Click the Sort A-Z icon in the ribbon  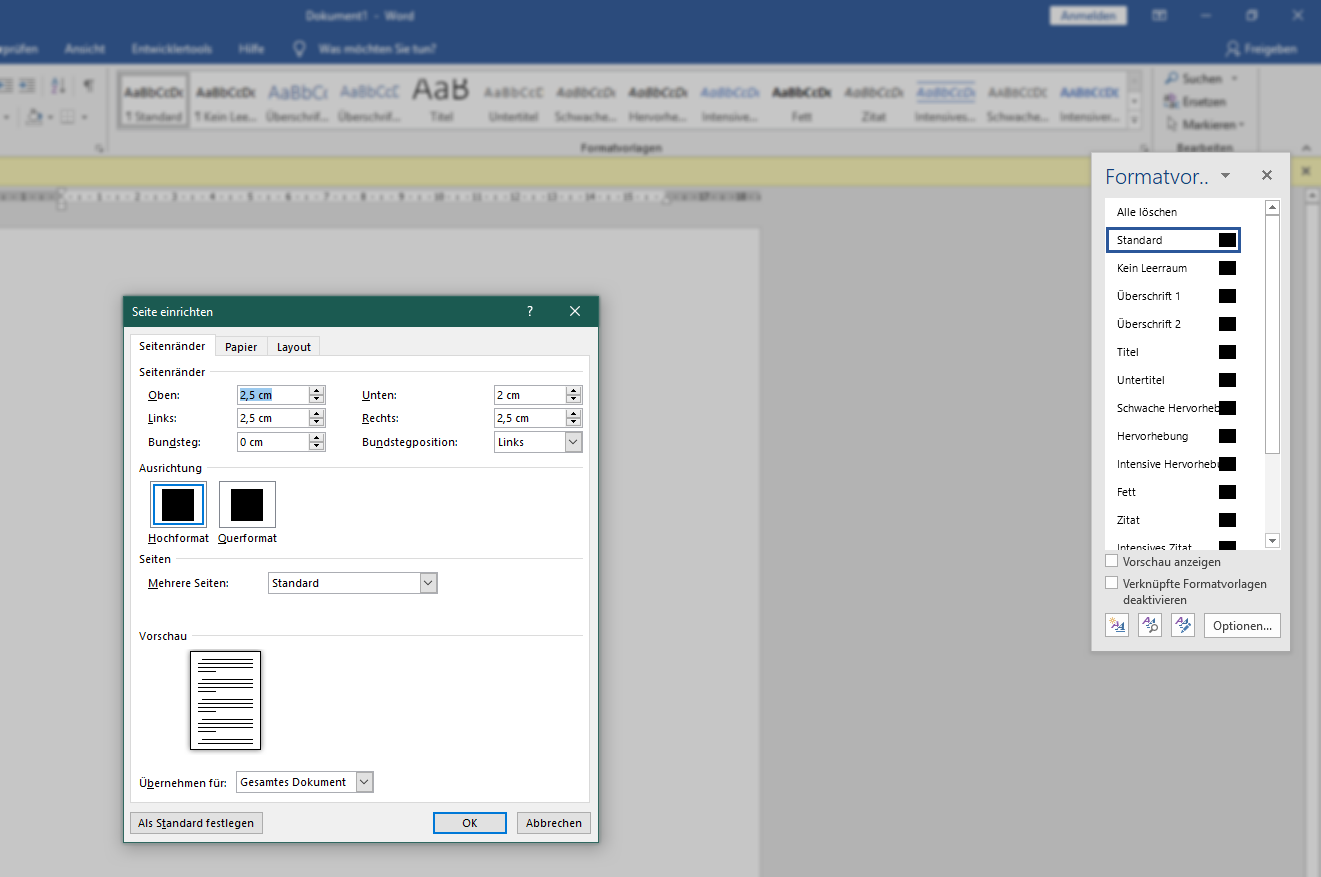(x=58, y=86)
